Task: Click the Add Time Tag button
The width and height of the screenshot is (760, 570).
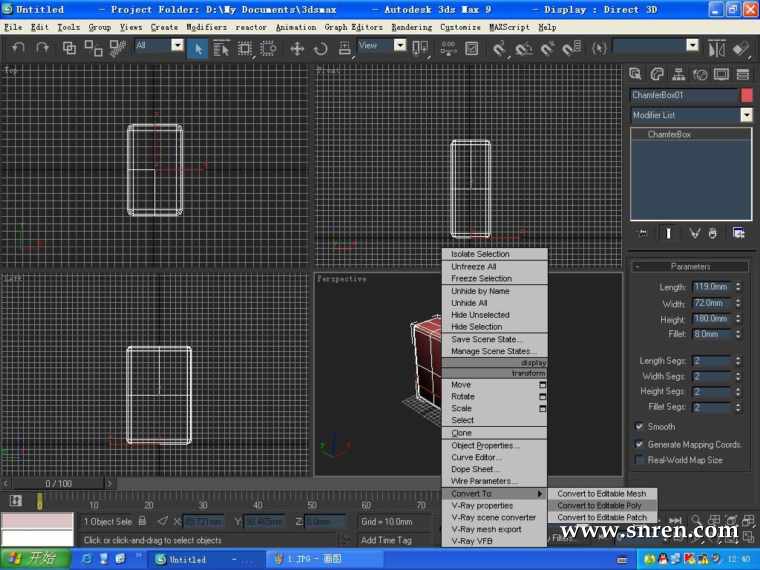Action: click(x=386, y=540)
